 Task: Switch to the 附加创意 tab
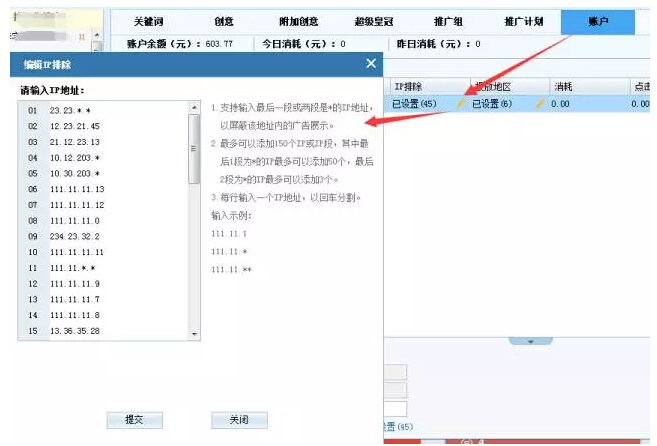(298, 22)
